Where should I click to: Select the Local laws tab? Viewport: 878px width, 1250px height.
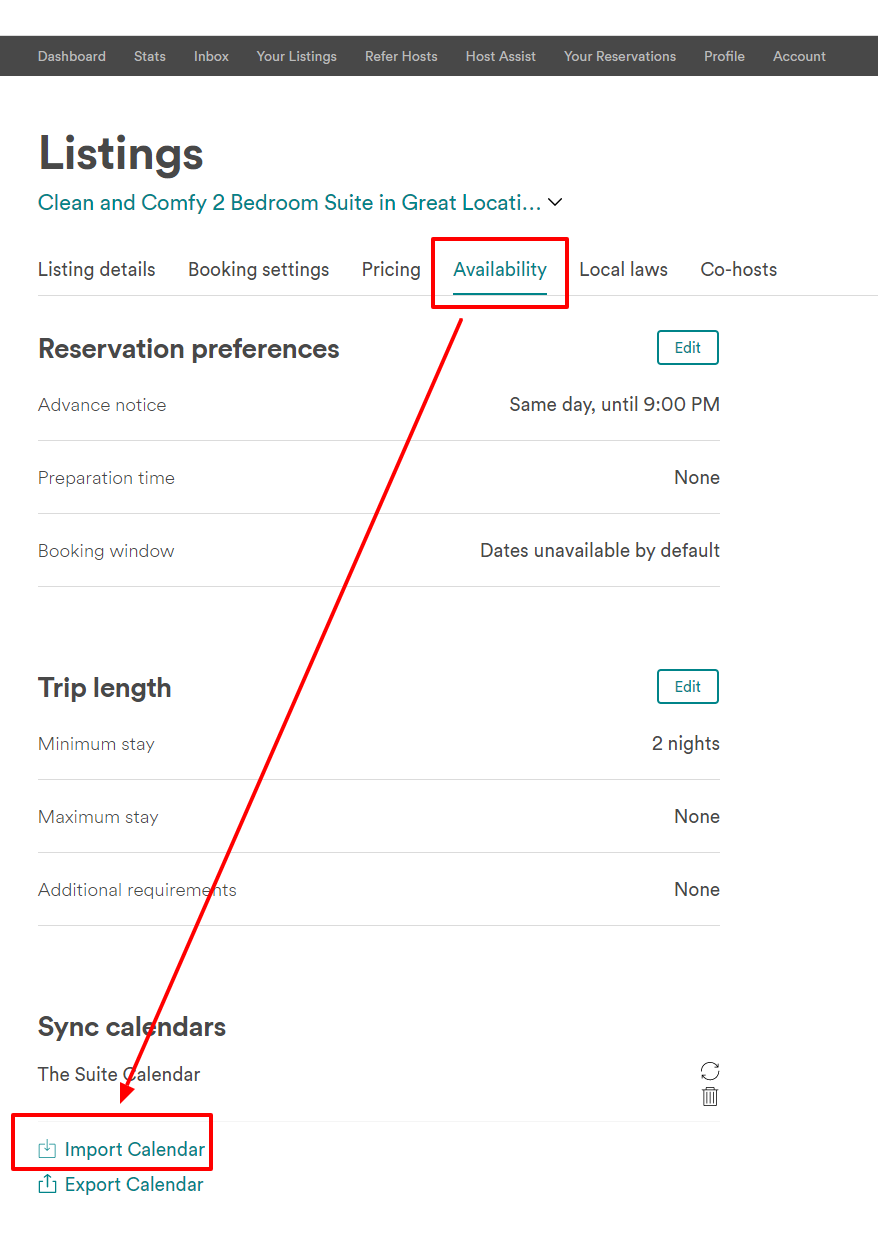[x=623, y=269]
